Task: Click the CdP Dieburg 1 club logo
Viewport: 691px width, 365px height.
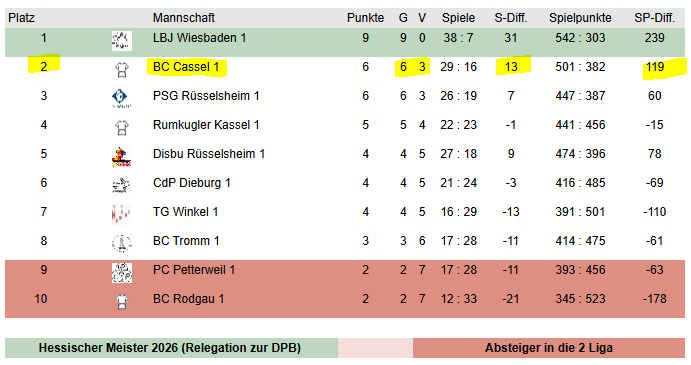Action: point(121,186)
